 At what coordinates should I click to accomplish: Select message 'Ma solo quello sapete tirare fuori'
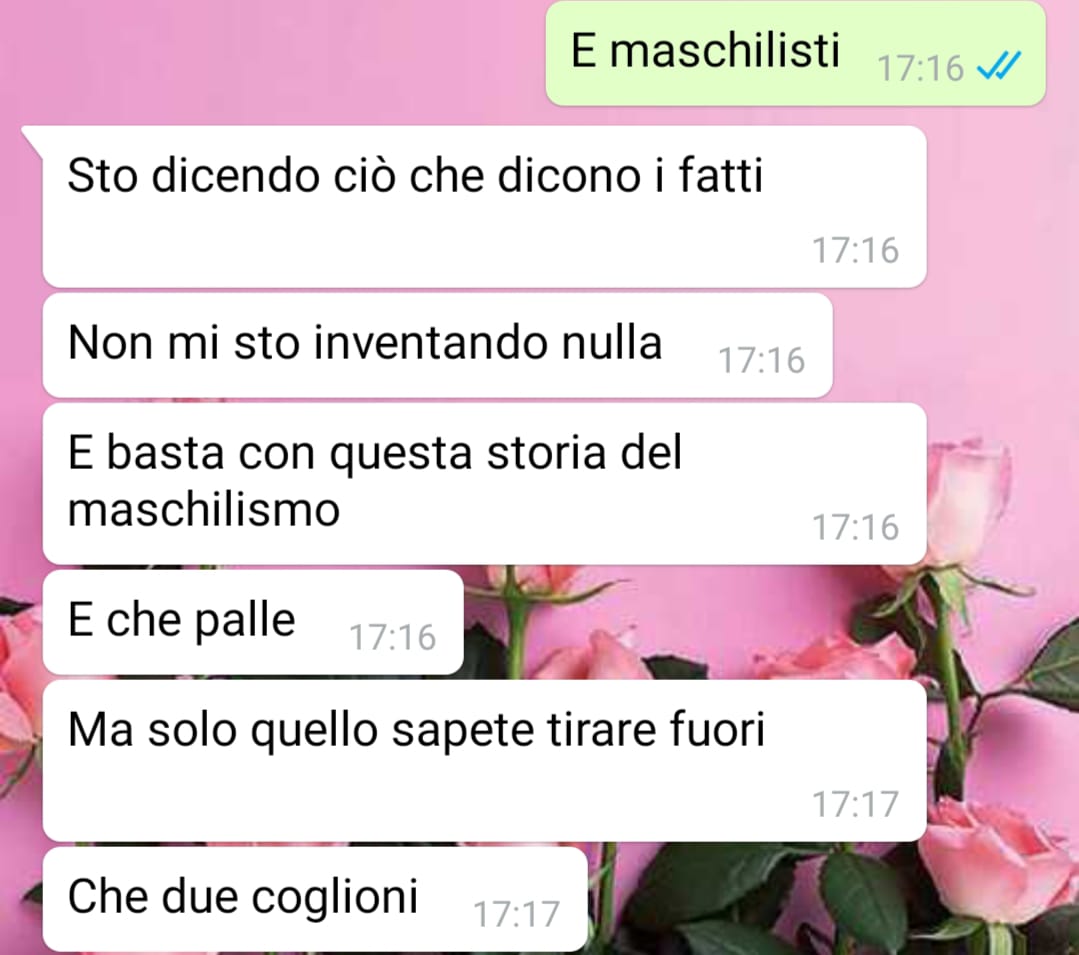[x=484, y=760]
